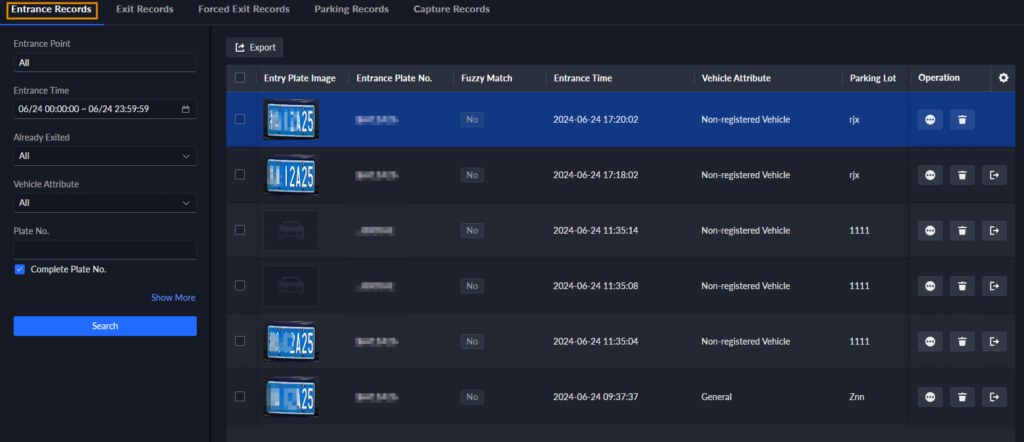Open the Entrance Point selector
Screen dimensions: 1024x442
click(104, 62)
